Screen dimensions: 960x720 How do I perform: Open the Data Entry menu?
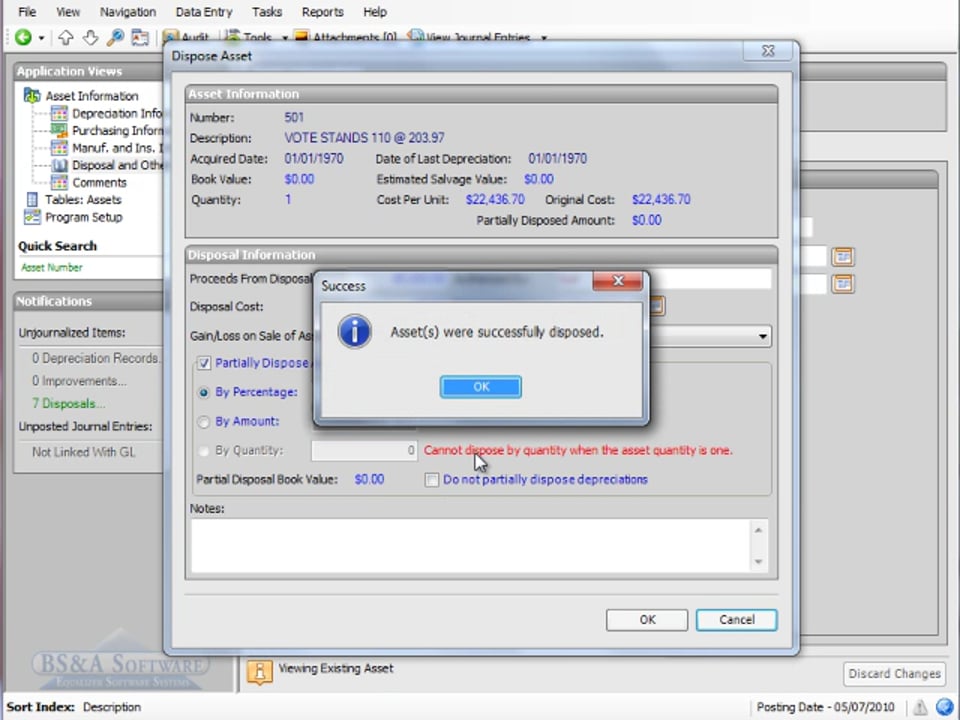click(x=204, y=12)
